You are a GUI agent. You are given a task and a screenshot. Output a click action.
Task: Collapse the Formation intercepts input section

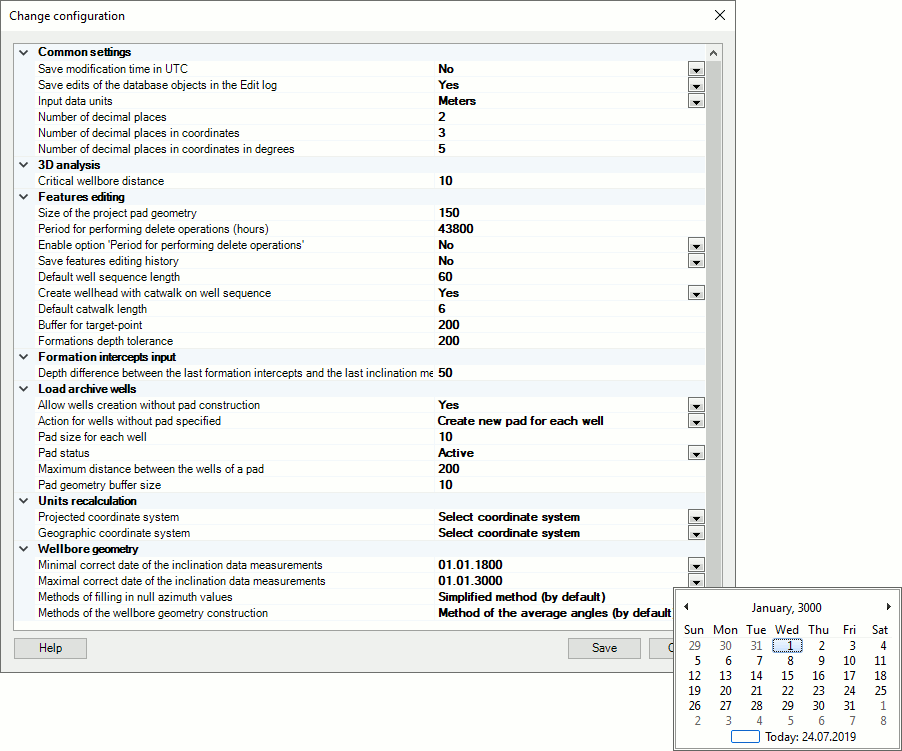pos(24,357)
